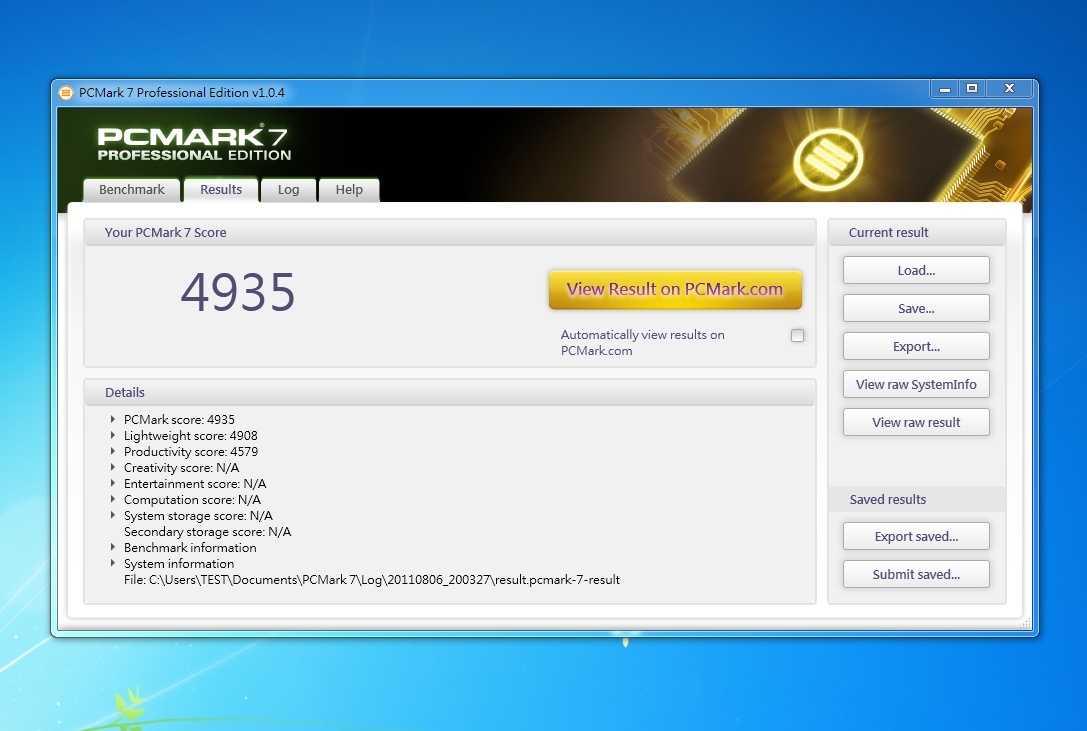The image size is (1087, 731).
Task: Expand the Creativity score row
Action: click(x=112, y=467)
